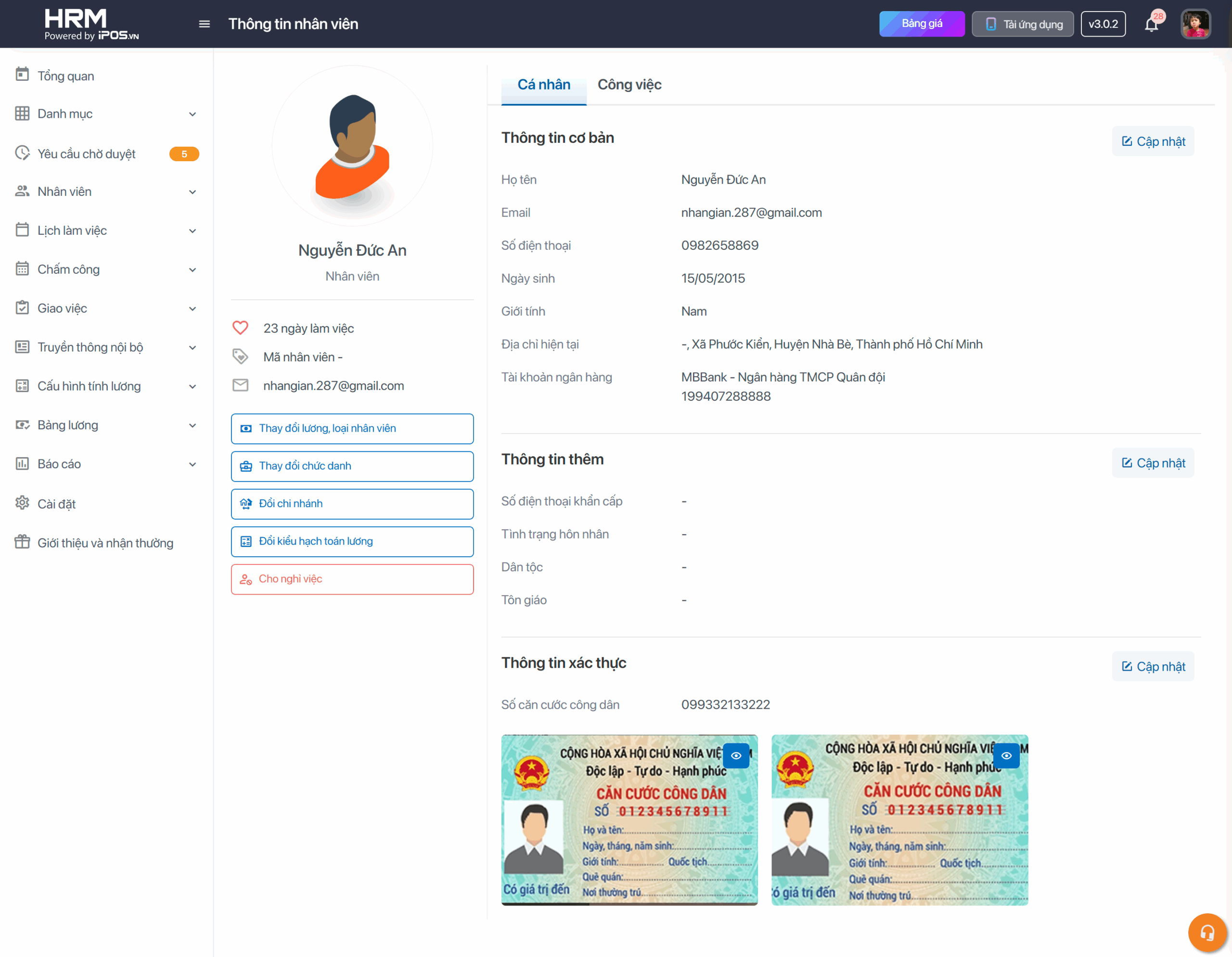Expand the Bảng lương menu chevron
Viewport: 1232px width, 957px height.
pyautogui.click(x=192, y=425)
